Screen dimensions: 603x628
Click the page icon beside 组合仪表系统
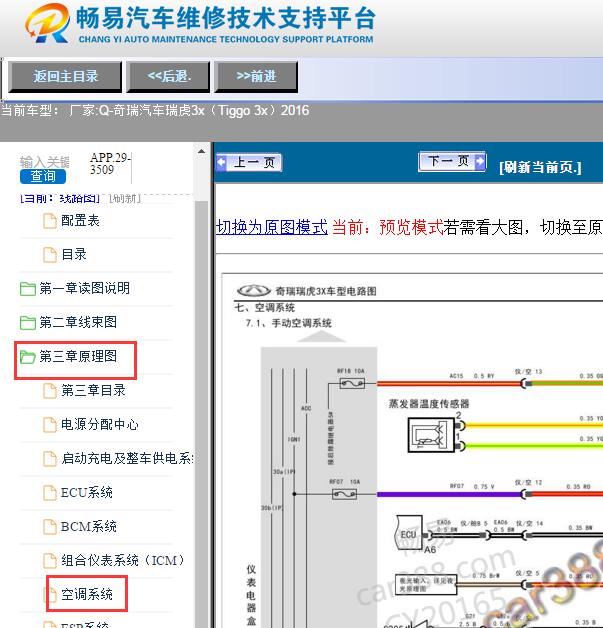click(50, 561)
